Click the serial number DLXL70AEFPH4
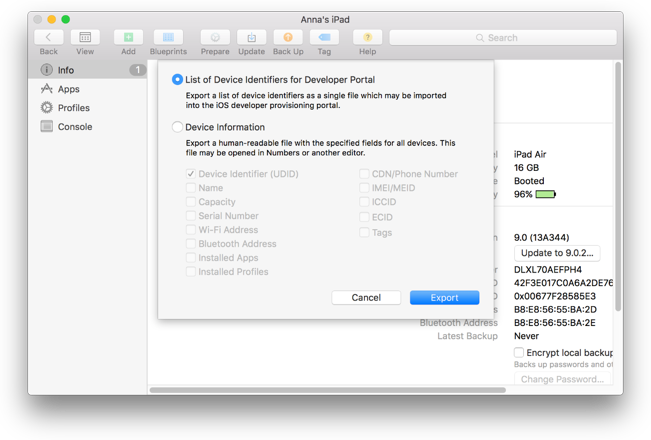 pyautogui.click(x=548, y=269)
